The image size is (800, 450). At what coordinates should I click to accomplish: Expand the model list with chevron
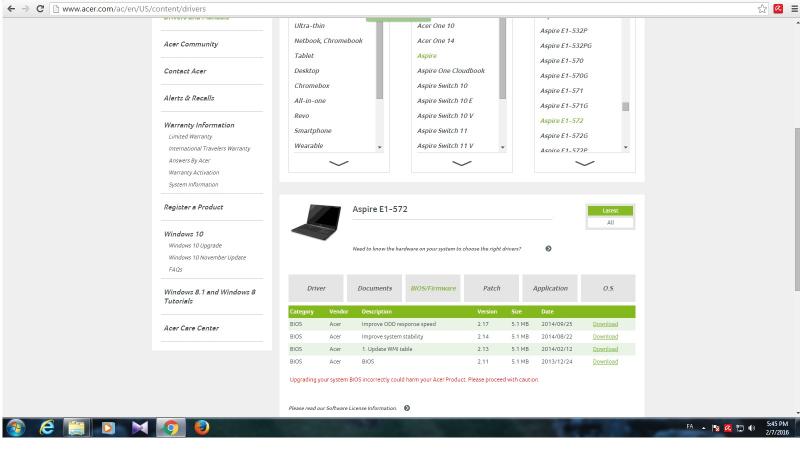coord(585,163)
